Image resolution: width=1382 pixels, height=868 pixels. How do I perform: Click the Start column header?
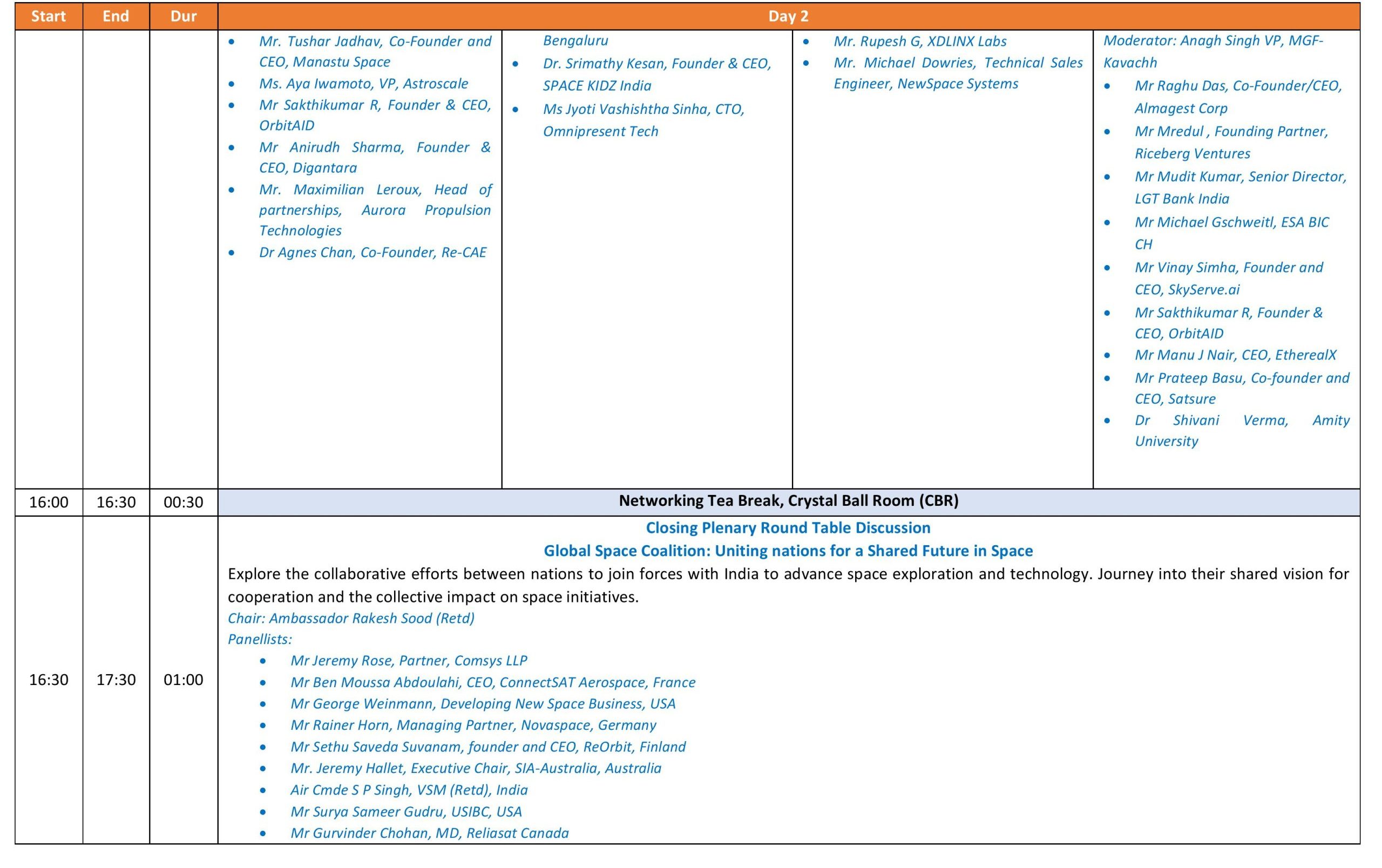(48, 16)
